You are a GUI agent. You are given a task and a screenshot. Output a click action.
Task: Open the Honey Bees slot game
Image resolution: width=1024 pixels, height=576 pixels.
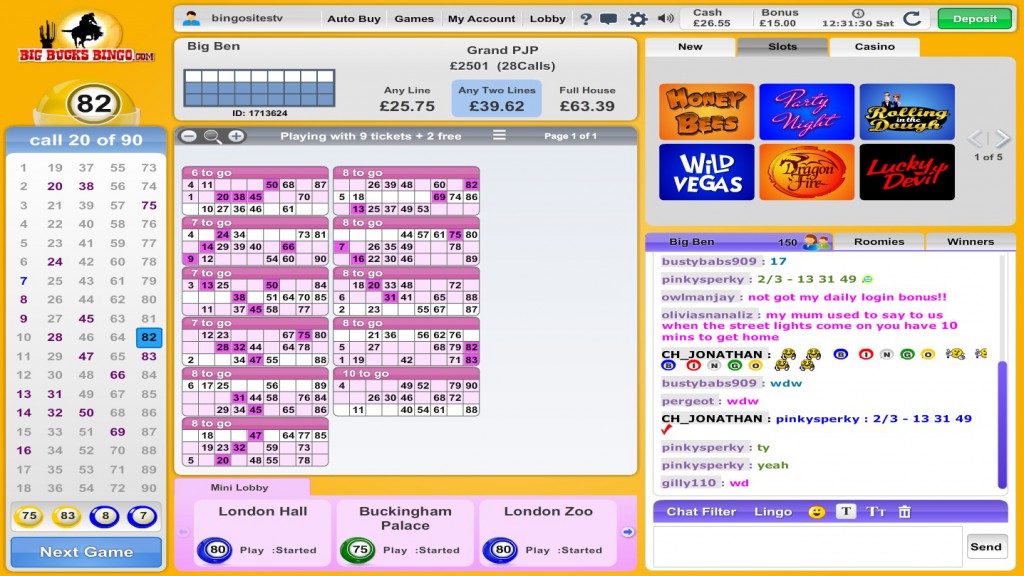pos(706,112)
